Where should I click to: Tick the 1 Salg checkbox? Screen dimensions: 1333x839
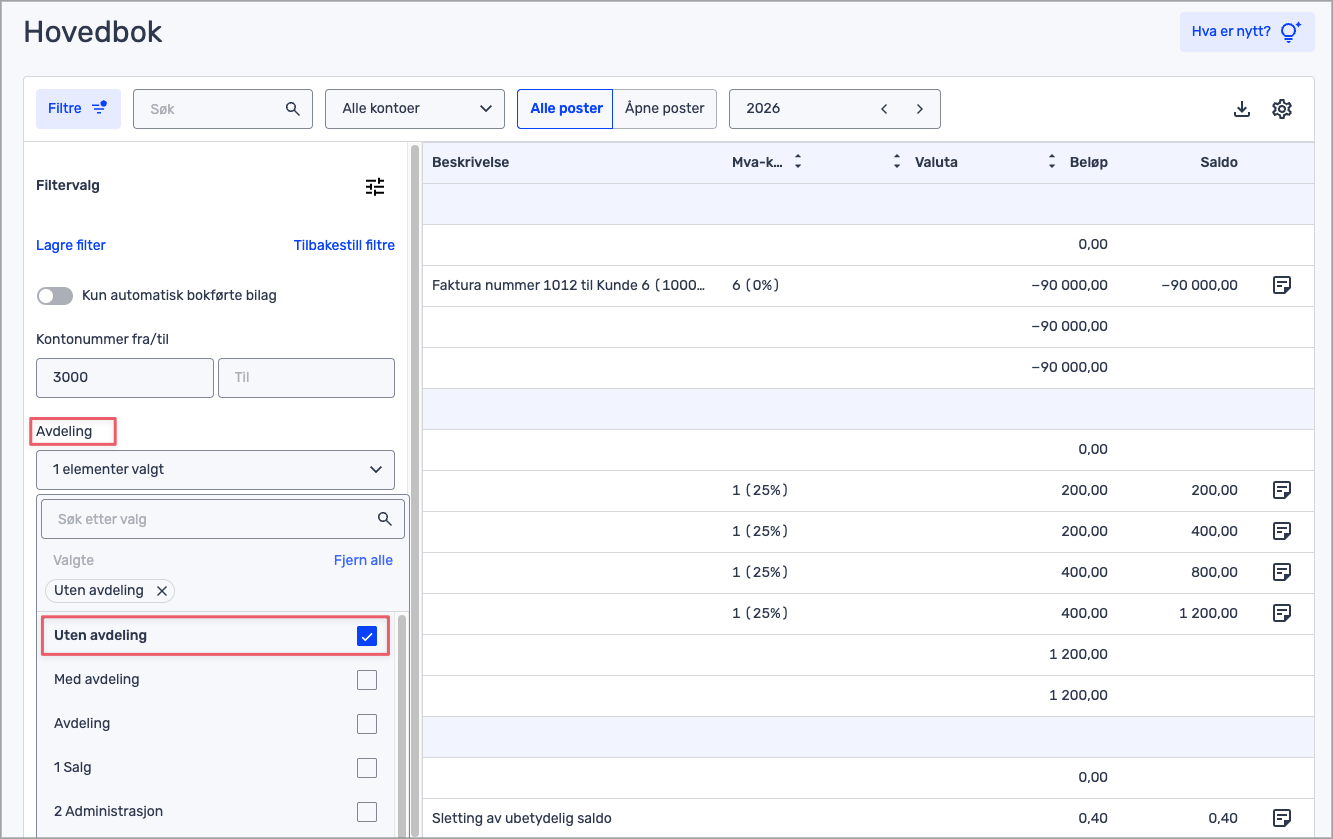point(367,768)
